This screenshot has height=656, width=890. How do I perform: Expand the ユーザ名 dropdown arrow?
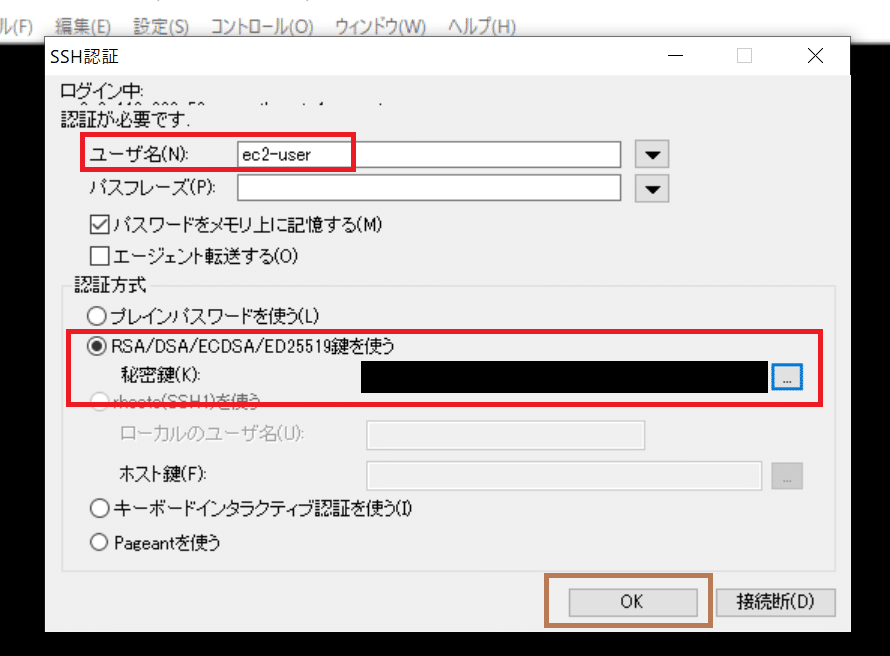click(x=652, y=155)
